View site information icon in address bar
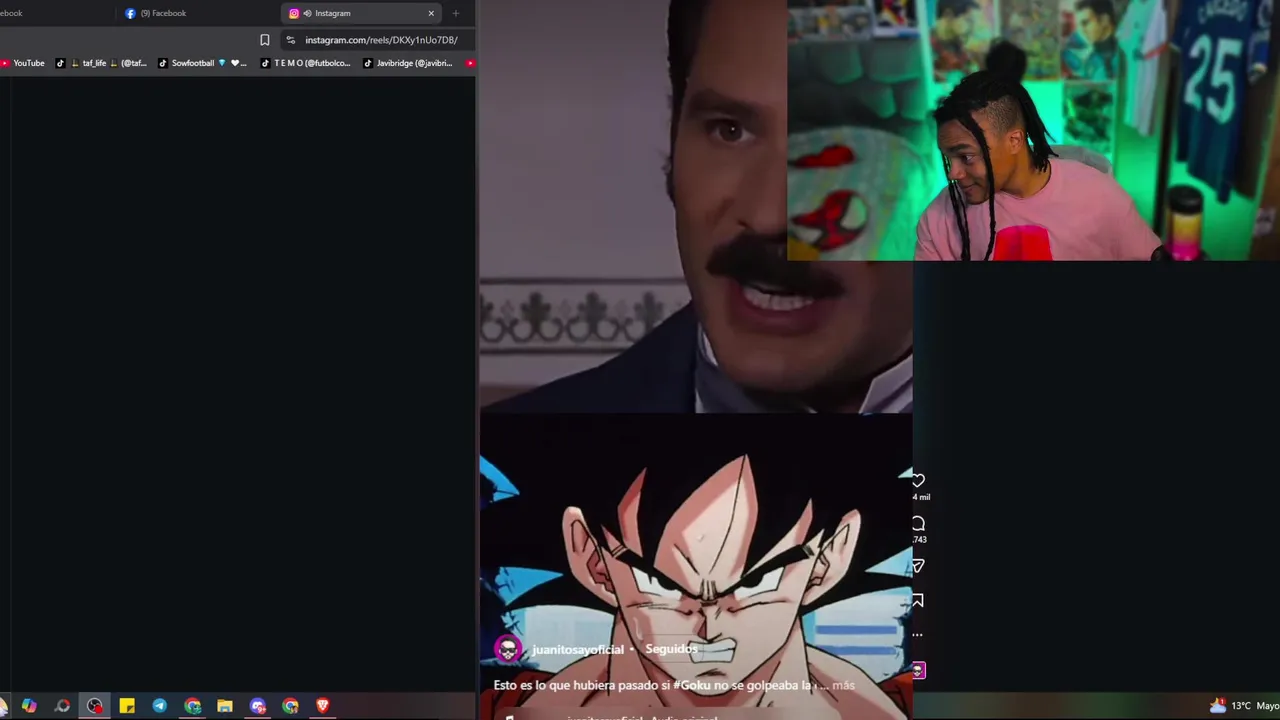This screenshot has height=720, width=1280. pos(290,40)
